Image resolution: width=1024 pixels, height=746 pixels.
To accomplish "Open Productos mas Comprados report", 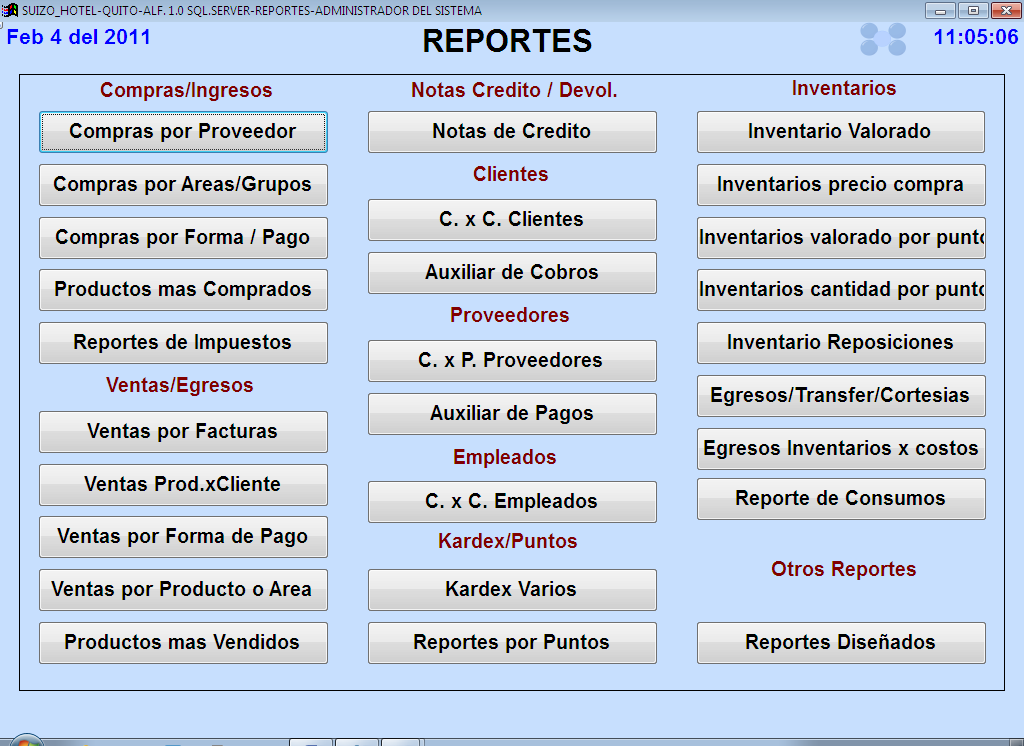I will (x=183, y=290).
